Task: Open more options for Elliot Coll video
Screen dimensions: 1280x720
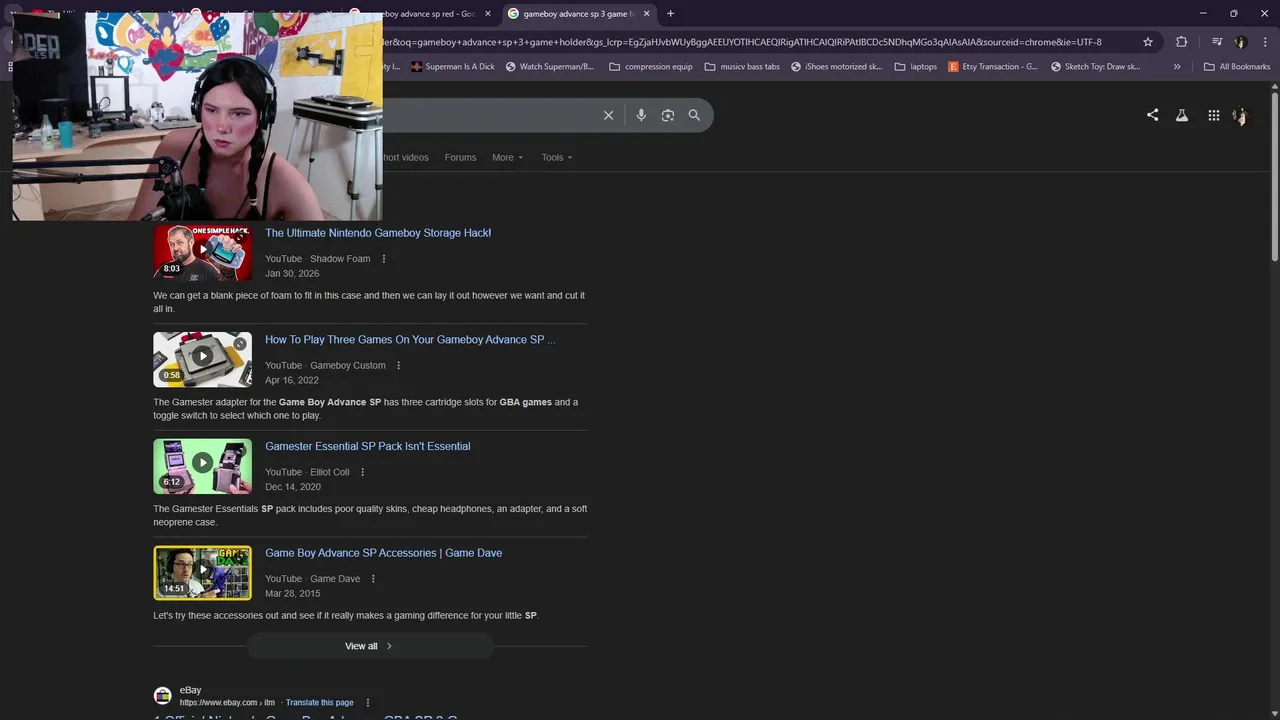Action: pos(362,473)
